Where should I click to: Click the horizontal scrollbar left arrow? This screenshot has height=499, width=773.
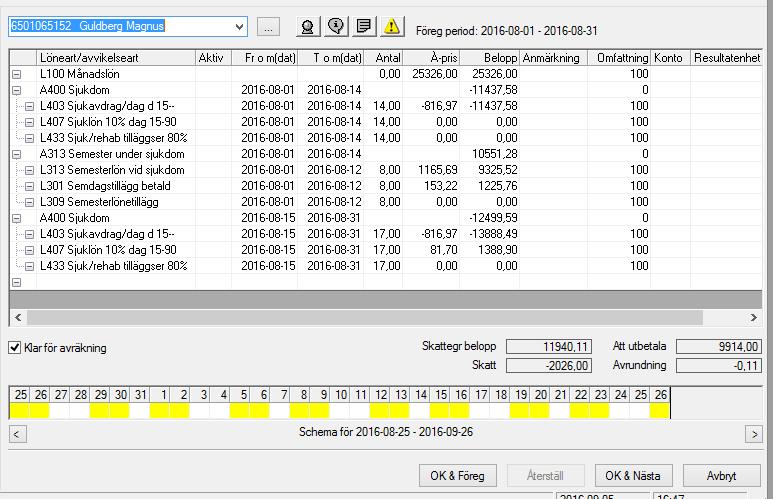click(x=18, y=318)
